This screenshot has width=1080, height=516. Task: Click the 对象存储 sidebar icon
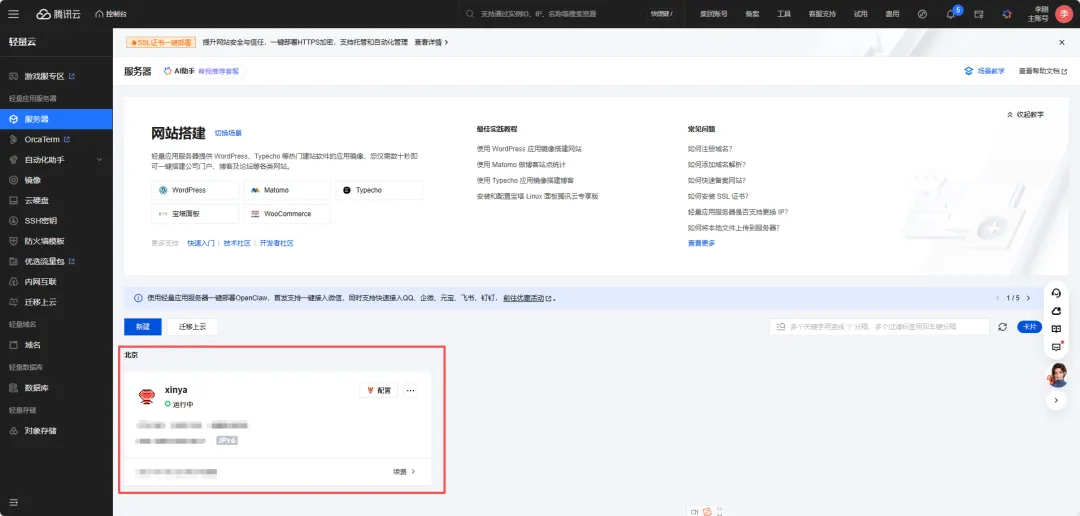13,431
